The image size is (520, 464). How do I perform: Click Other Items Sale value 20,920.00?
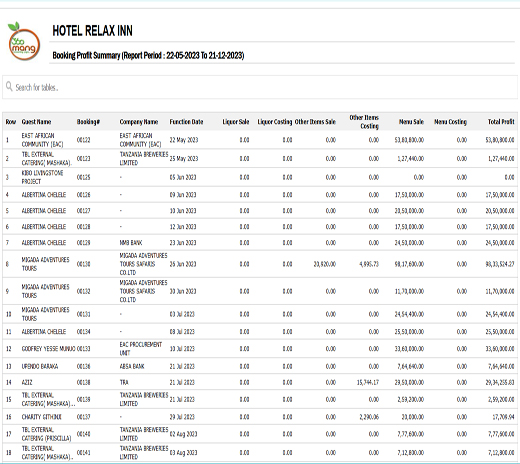[x=325, y=264]
